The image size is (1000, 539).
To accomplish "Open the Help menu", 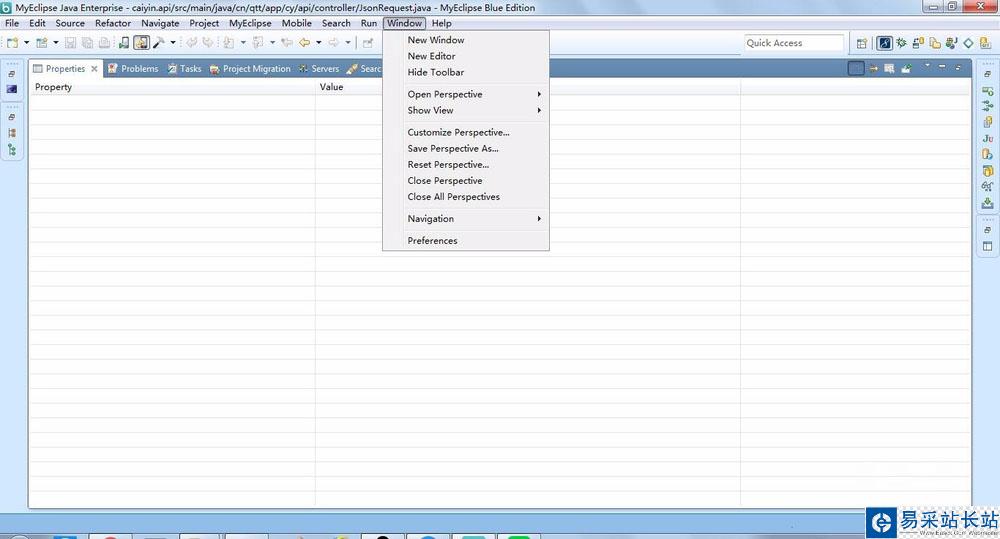I will tap(441, 23).
